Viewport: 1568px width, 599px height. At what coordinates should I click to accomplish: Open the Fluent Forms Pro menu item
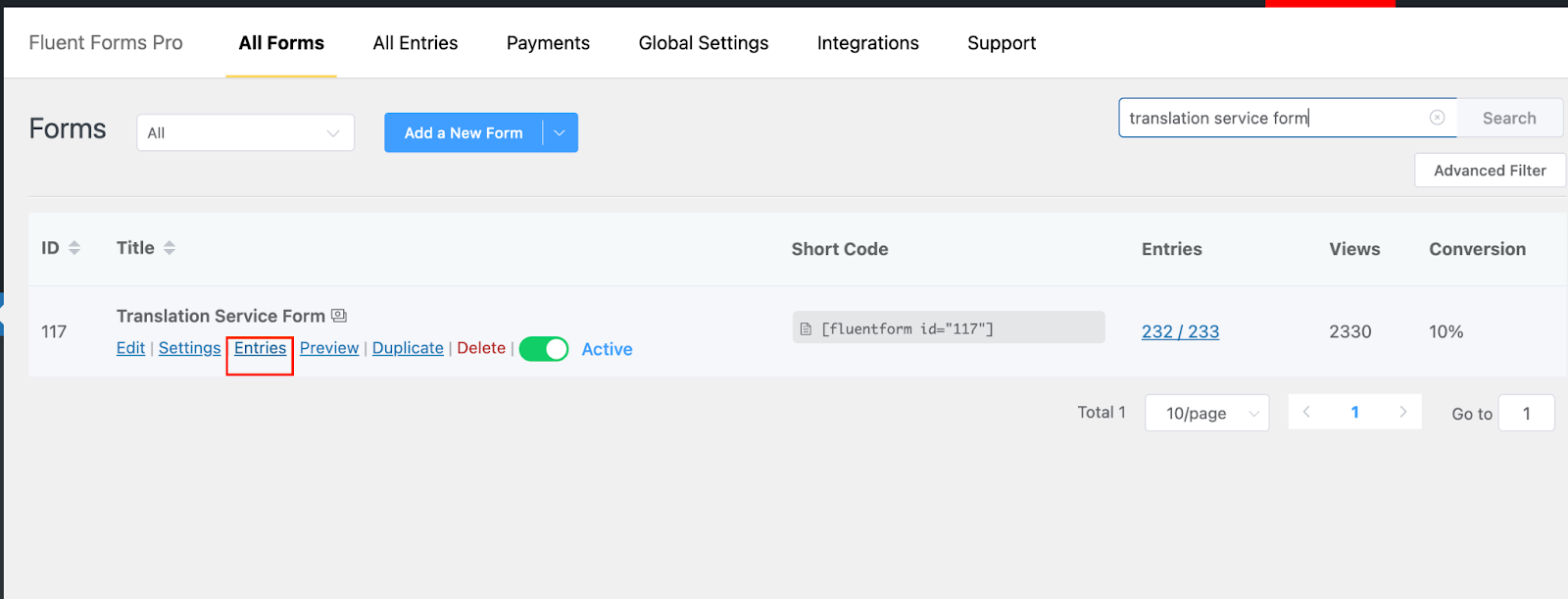point(106,42)
